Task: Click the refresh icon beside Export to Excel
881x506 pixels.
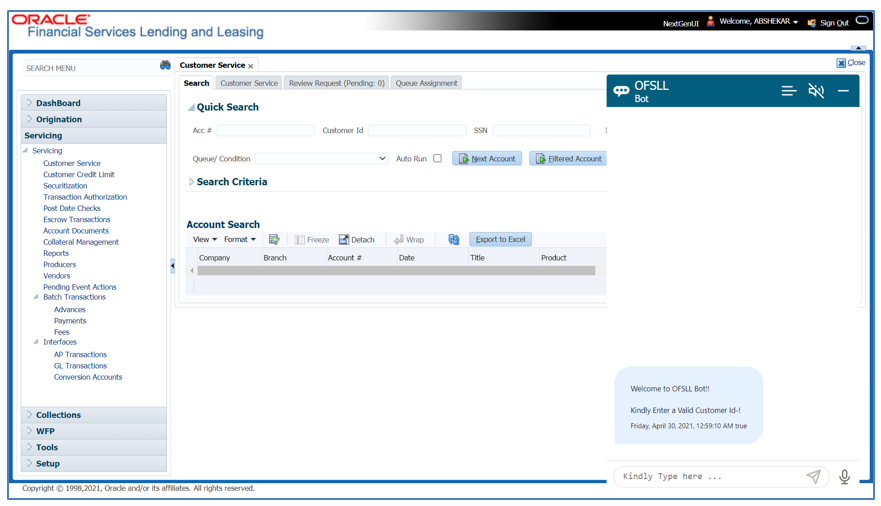Action: (453, 240)
